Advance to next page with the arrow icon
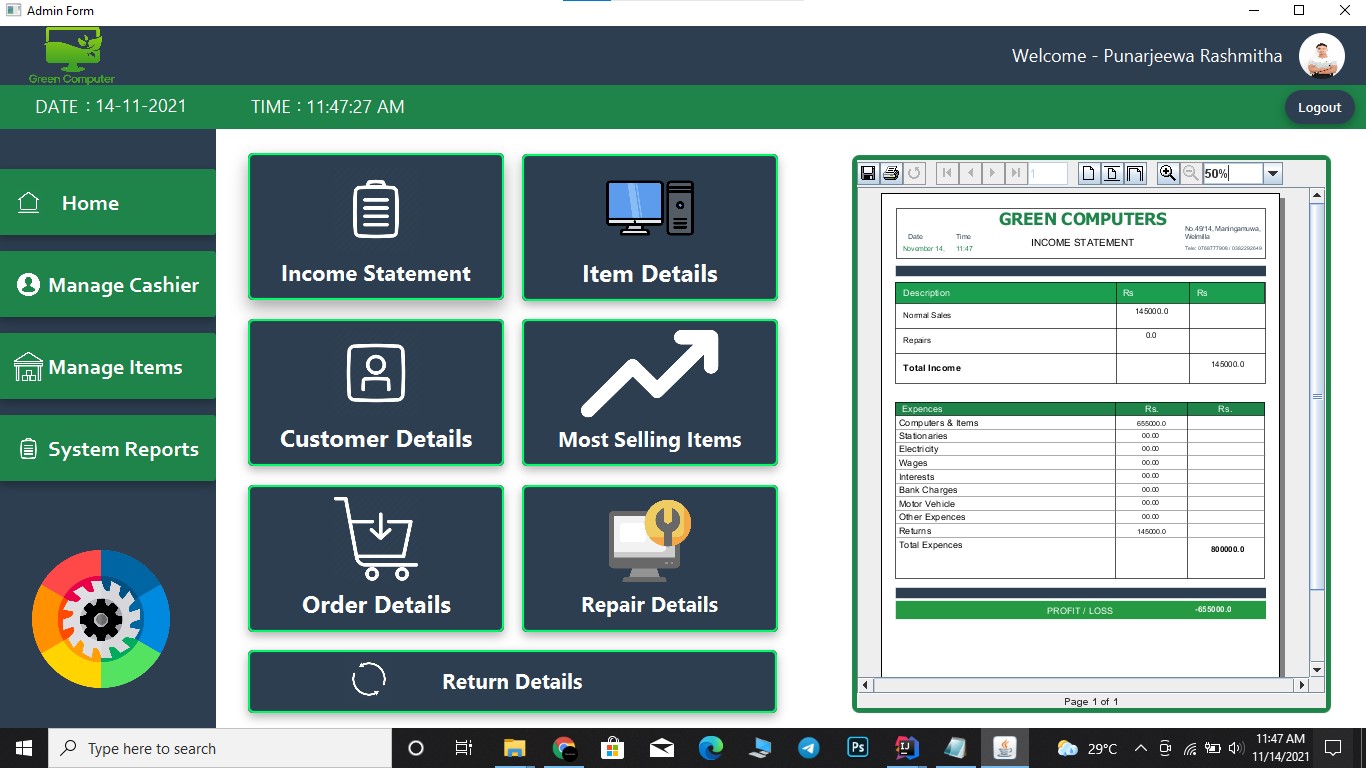The image size is (1366, 768). click(991, 172)
